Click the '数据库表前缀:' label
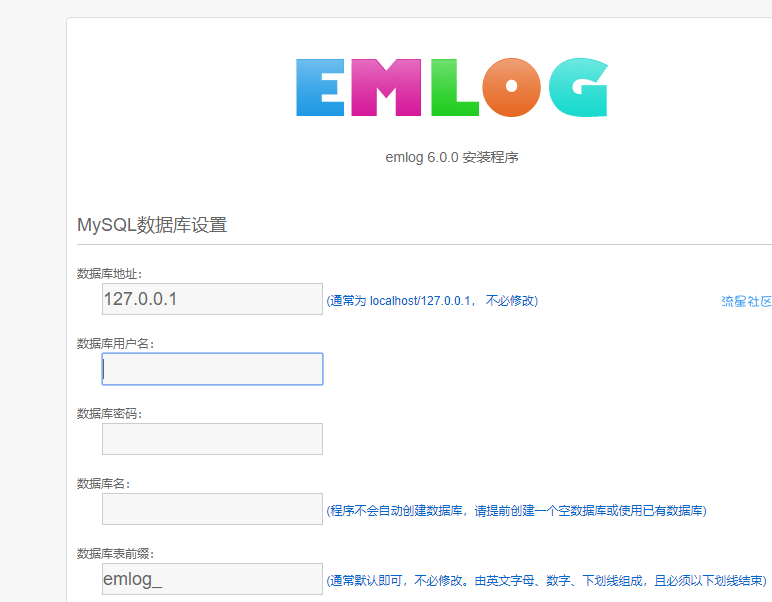Image resolution: width=772 pixels, height=602 pixels. coord(115,554)
